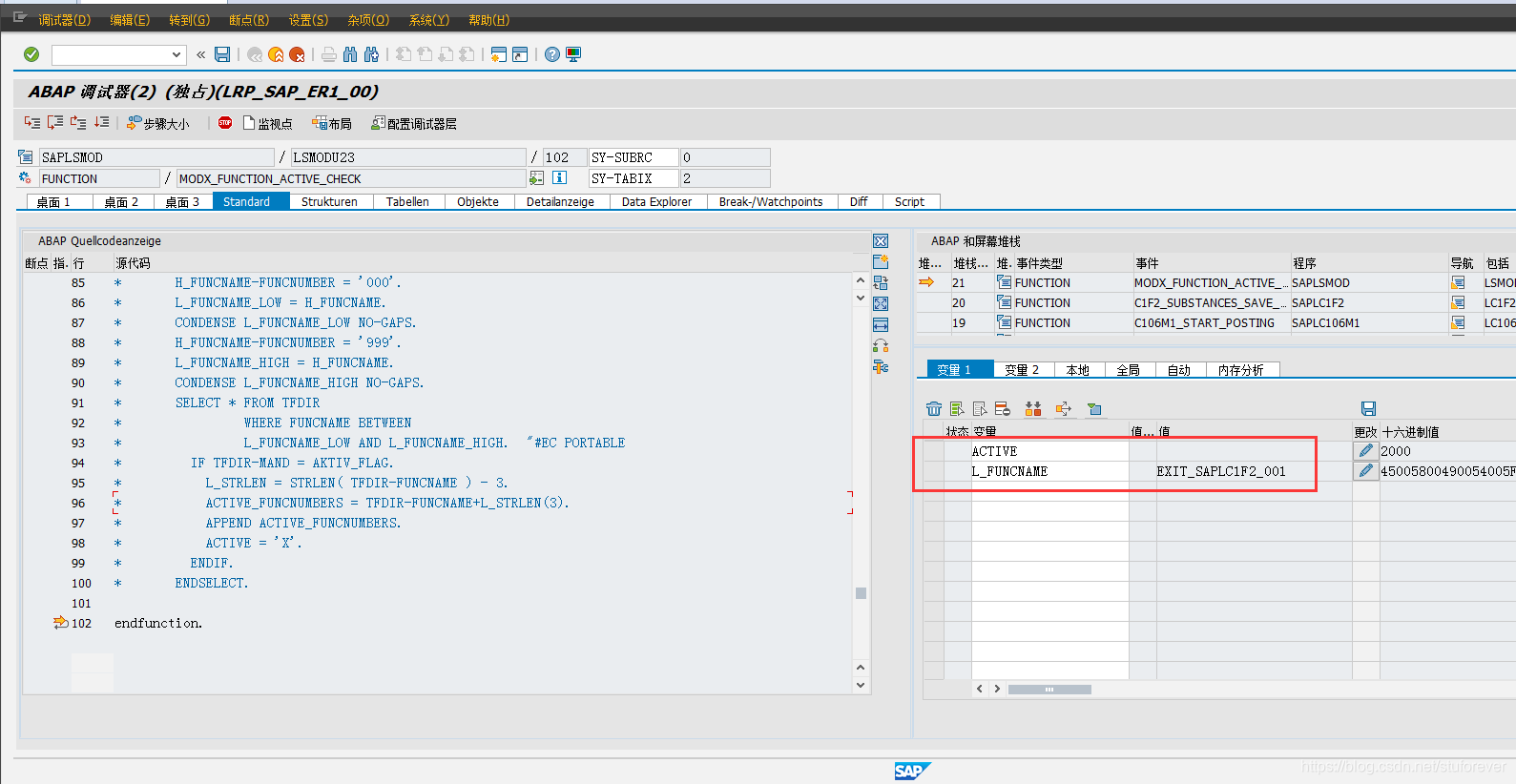Click the generate shortcut icon
This screenshot has width=1516, height=784.
(x=520, y=54)
